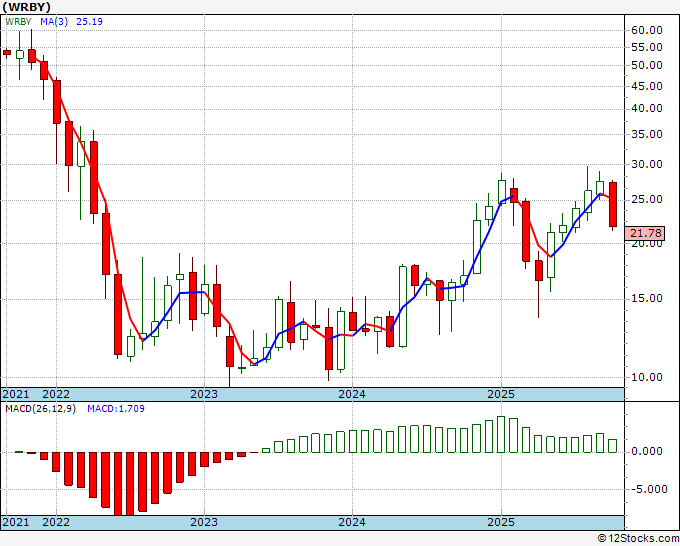Click 2024 on MACD panel time axis

pos(352,522)
